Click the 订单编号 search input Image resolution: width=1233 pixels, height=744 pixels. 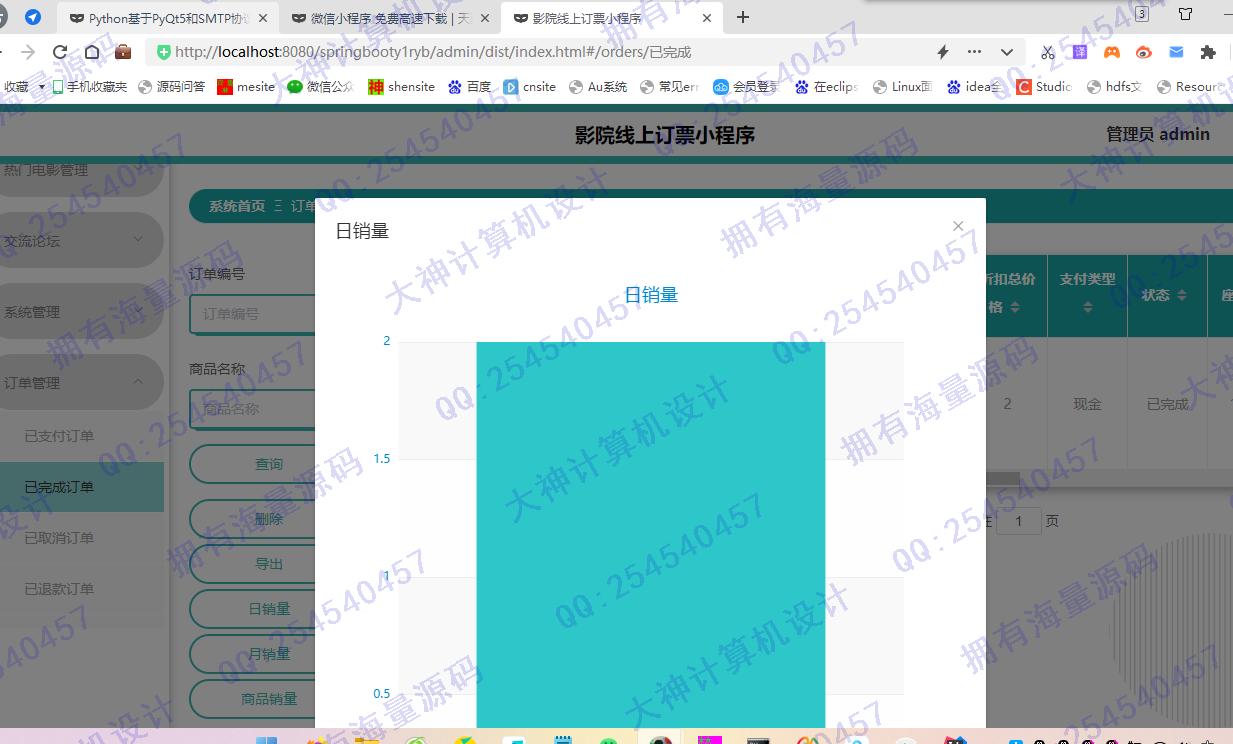point(253,314)
